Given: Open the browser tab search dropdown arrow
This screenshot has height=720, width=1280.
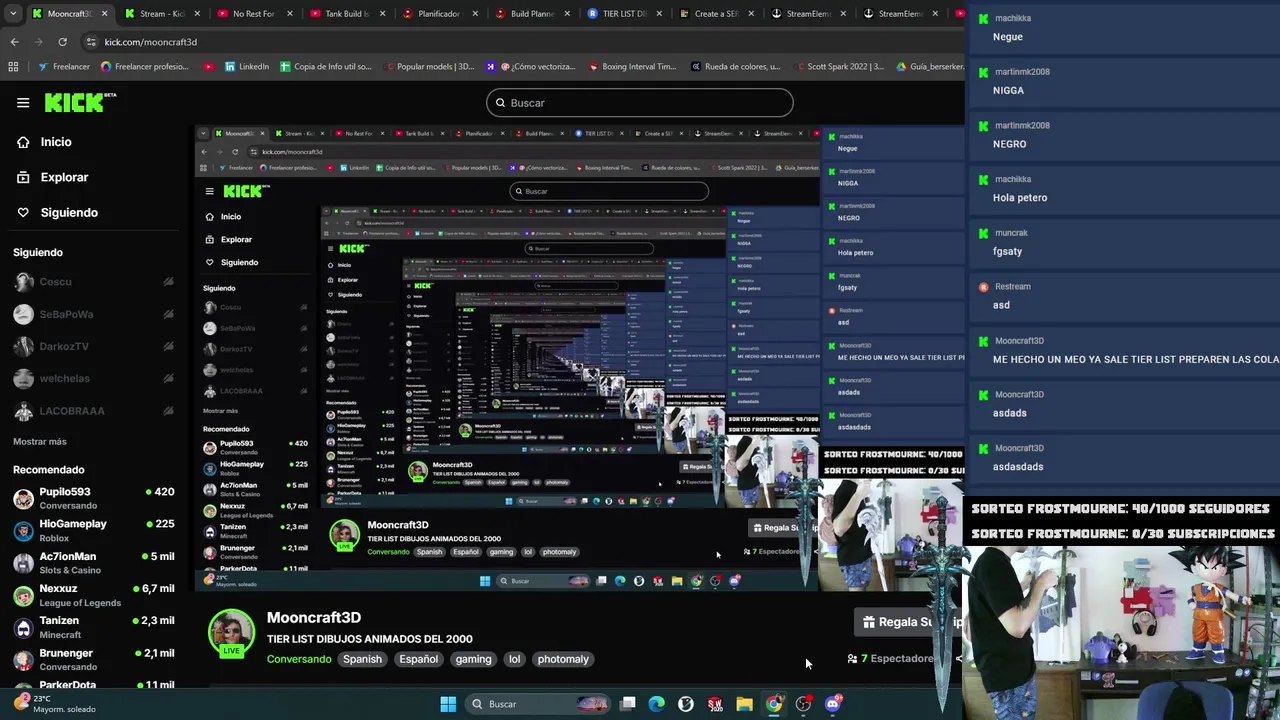Looking at the screenshot, I should [x=11, y=14].
